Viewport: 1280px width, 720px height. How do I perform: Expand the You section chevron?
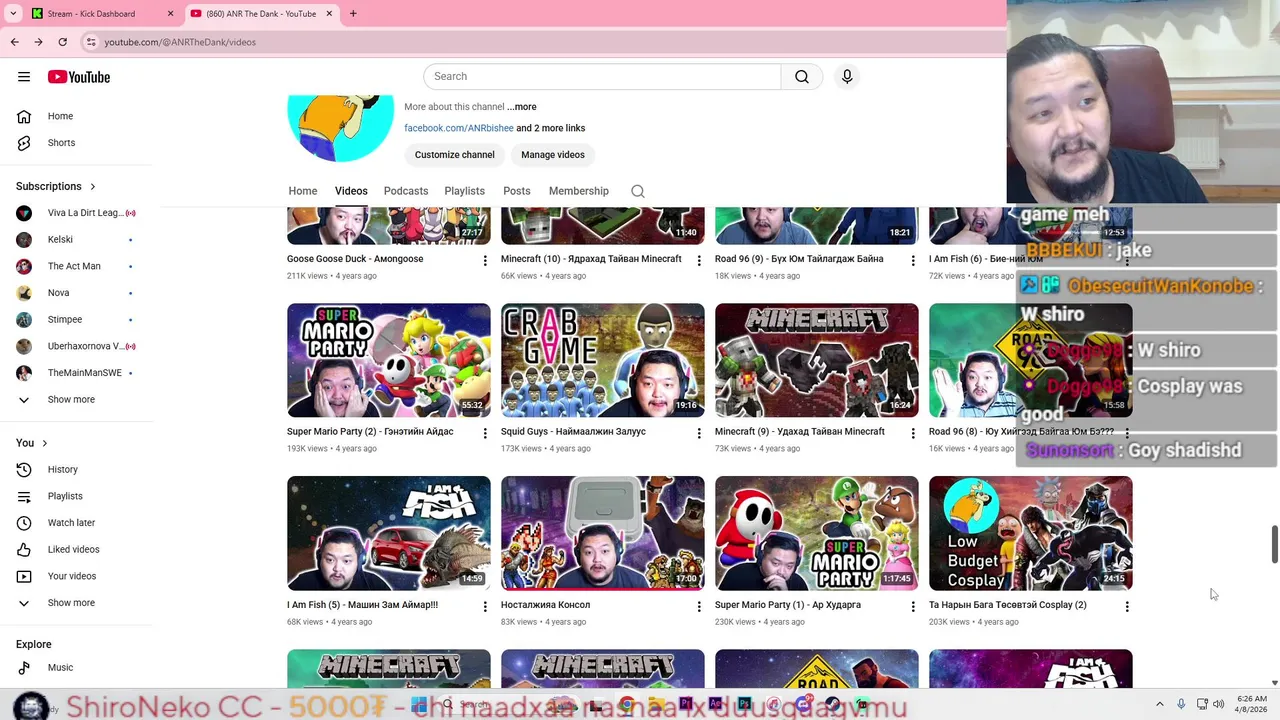(x=44, y=443)
